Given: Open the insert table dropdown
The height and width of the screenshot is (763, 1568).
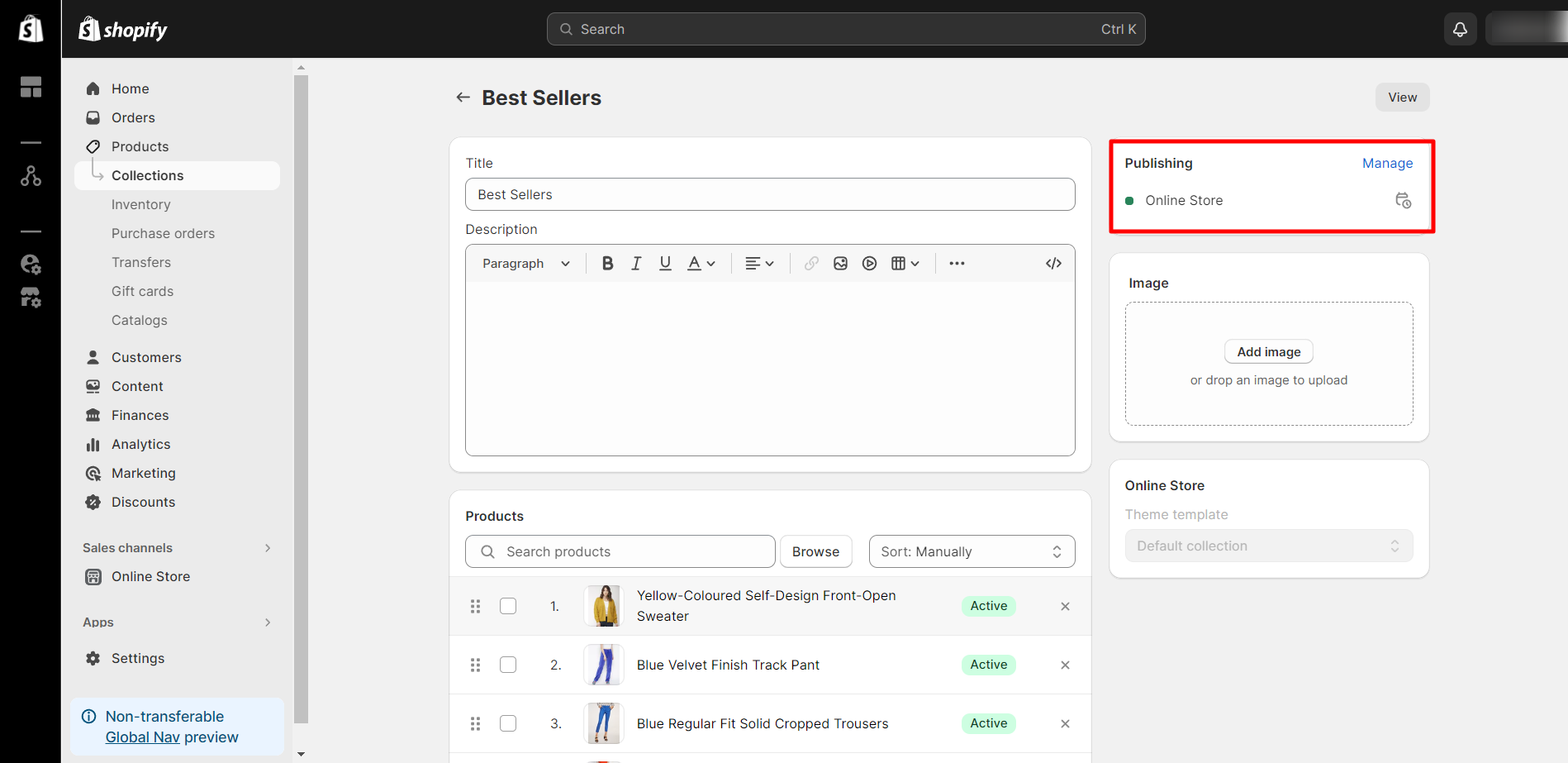Looking at the screenshot, I should pos(905,263).
